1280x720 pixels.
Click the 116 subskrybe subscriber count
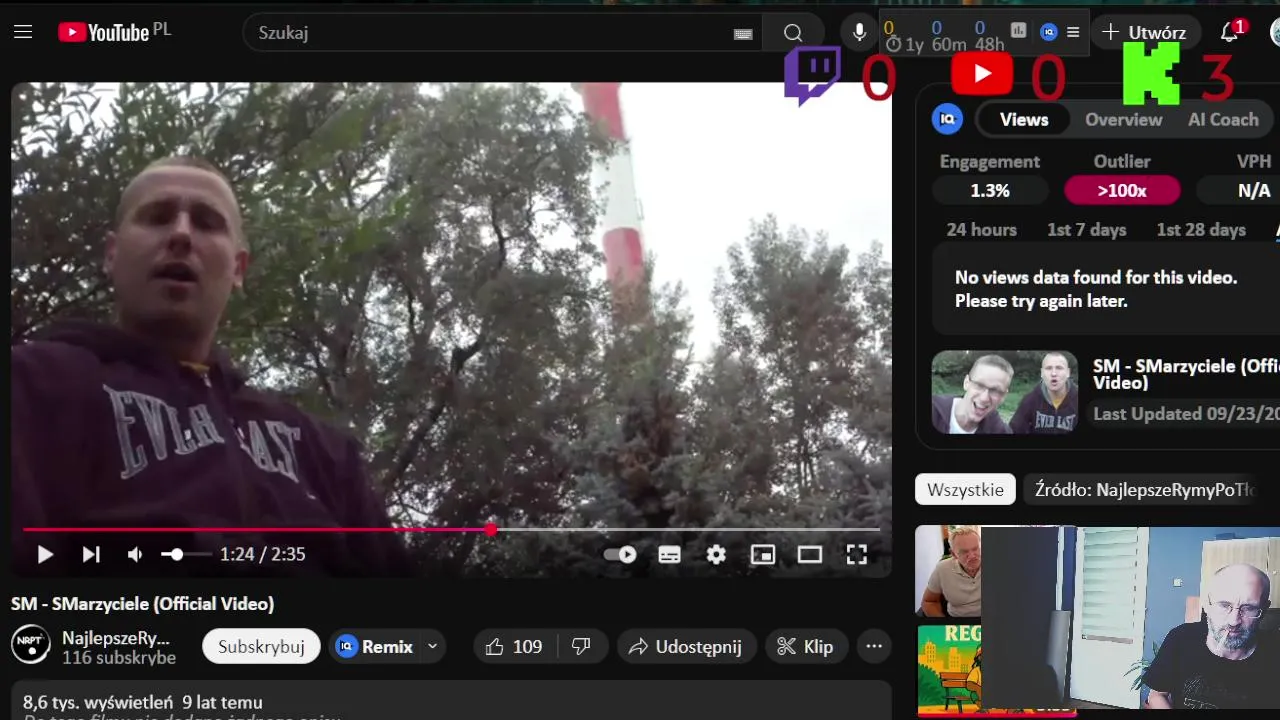pyautogui.click(x=119, y=658)
